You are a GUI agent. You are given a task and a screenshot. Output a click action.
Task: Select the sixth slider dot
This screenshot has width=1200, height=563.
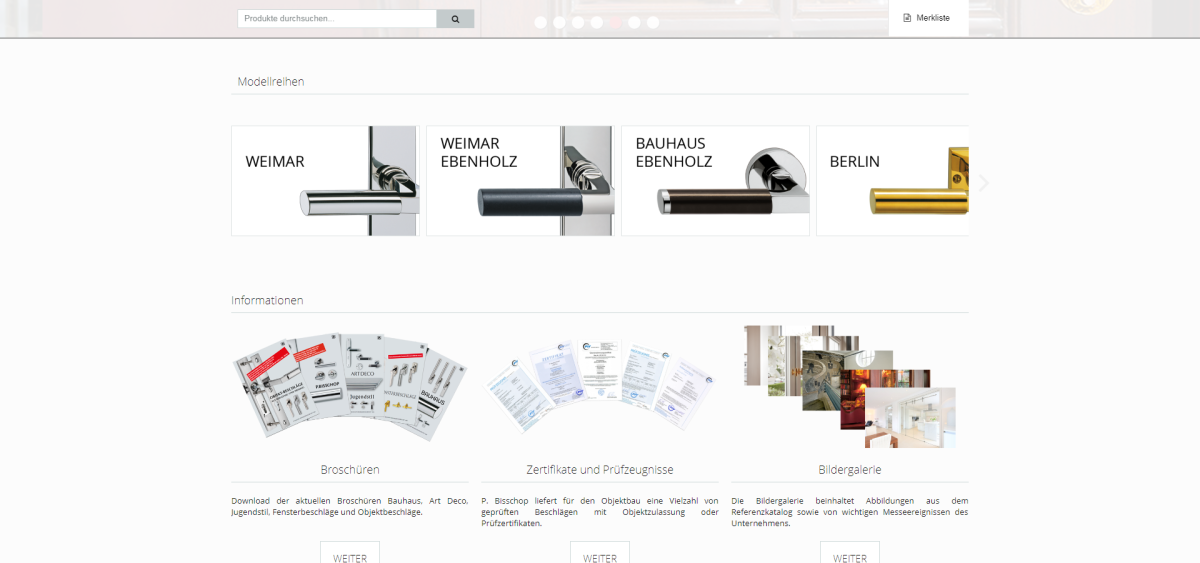[x=634, y=22]
